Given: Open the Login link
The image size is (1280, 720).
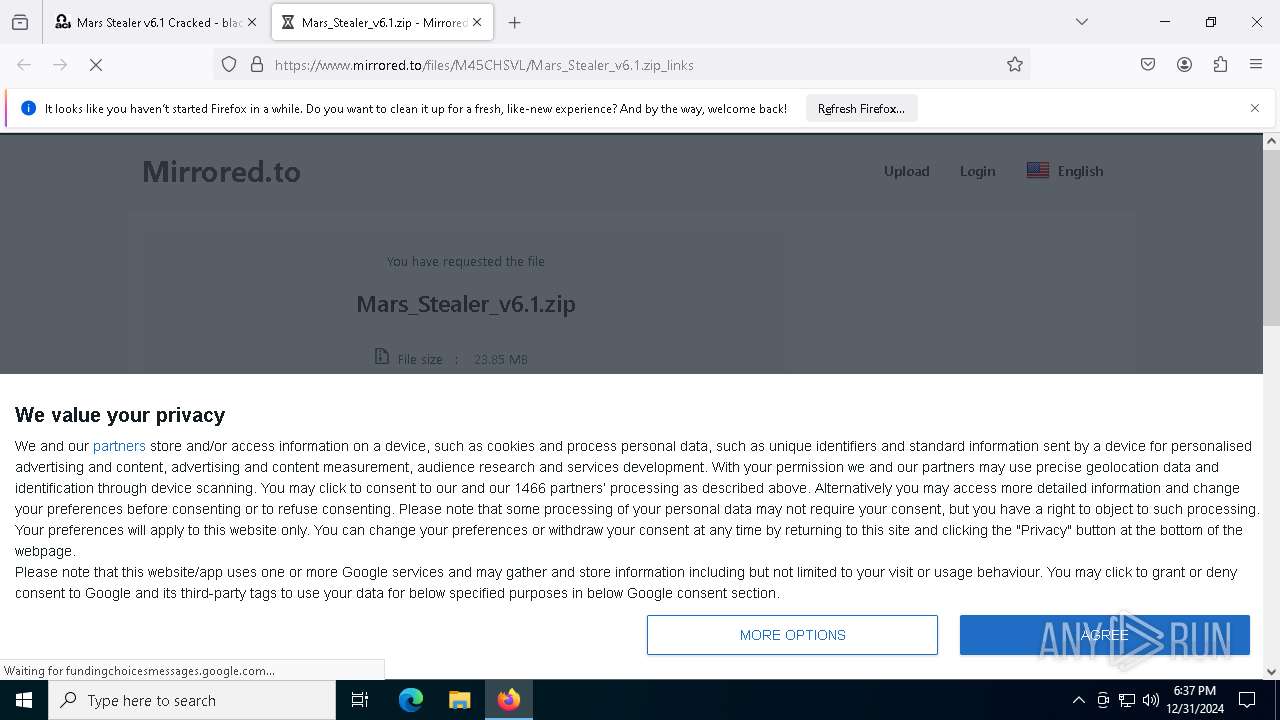Looking at the screenshot, I should (x=977, y=171).
